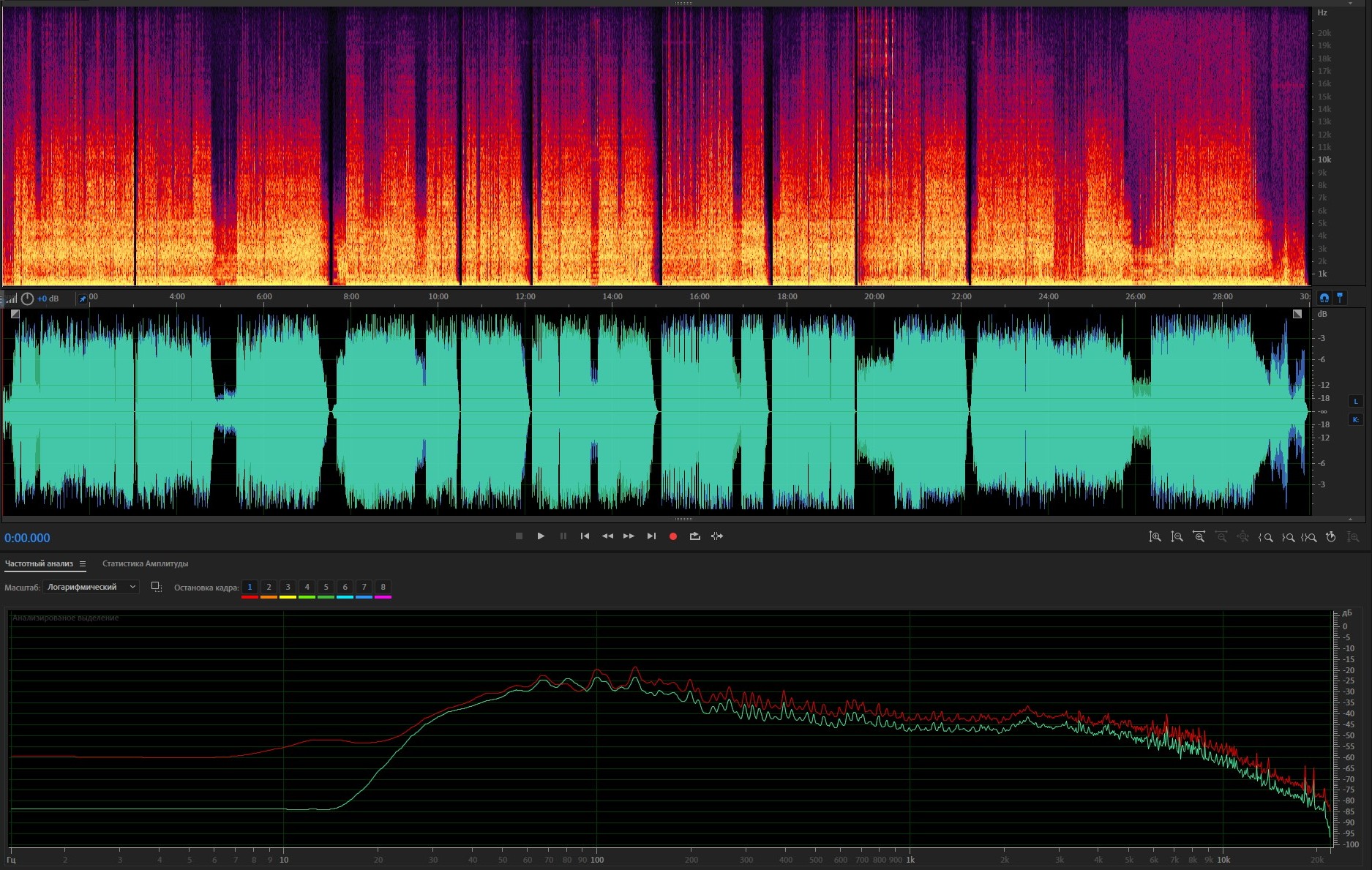This screenshot has height=870, width=1372.
Task: Click the 0:00.000 timecode display
Action: [x=27, y=538]
